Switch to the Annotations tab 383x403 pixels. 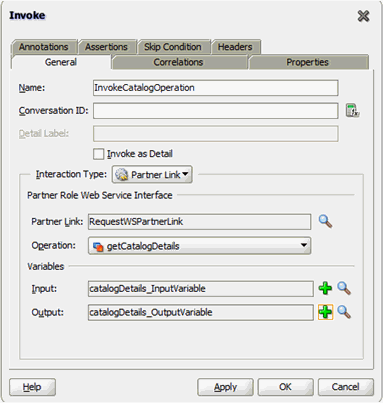[44, 47]
